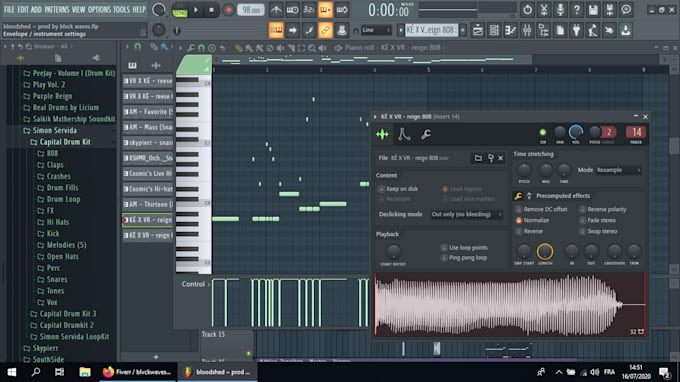Toggle the channel ON green light
The width and height of the screenshot is (680, 382).
click(543, 132)
